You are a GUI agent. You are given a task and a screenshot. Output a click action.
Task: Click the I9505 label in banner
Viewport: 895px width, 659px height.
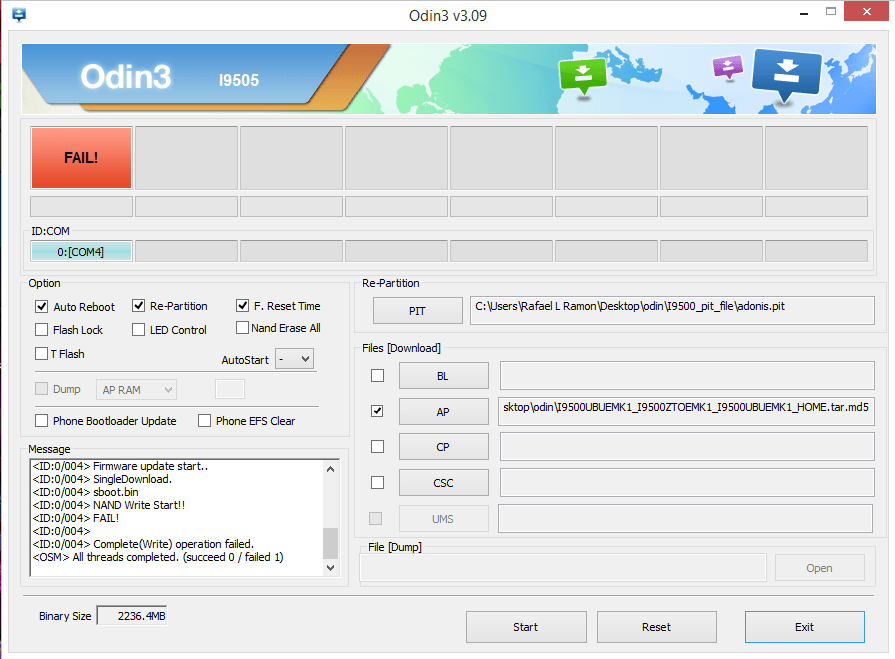point(239,80)
